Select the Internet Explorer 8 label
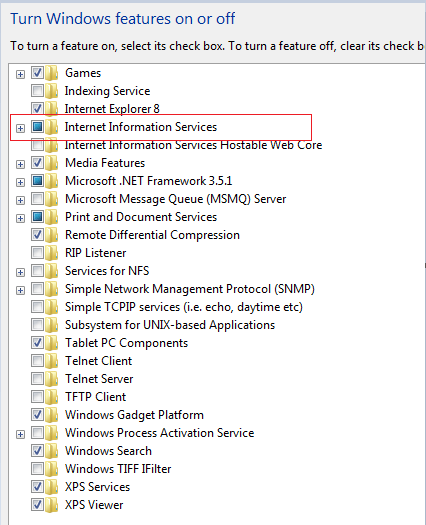This screenshot has height=525, width=426. [112, 109]
